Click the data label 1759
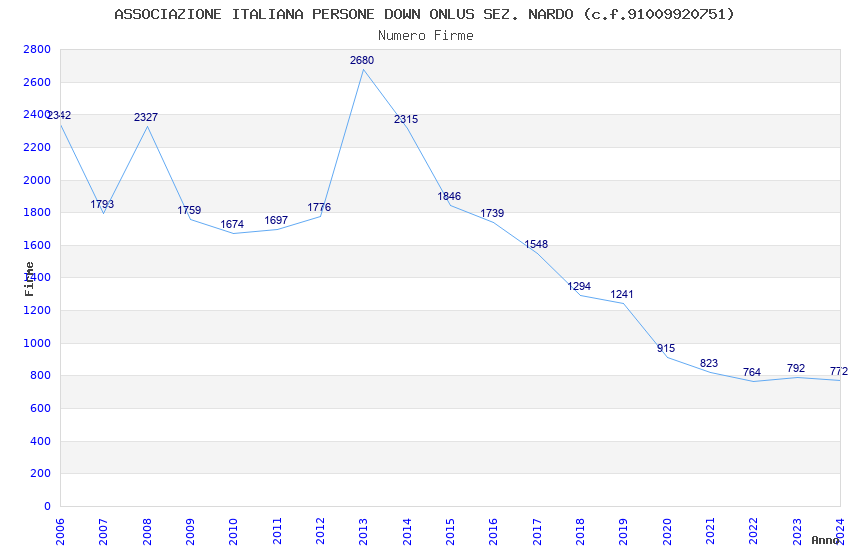The height and width of the screenshot is (550, 850). point(189,210)
